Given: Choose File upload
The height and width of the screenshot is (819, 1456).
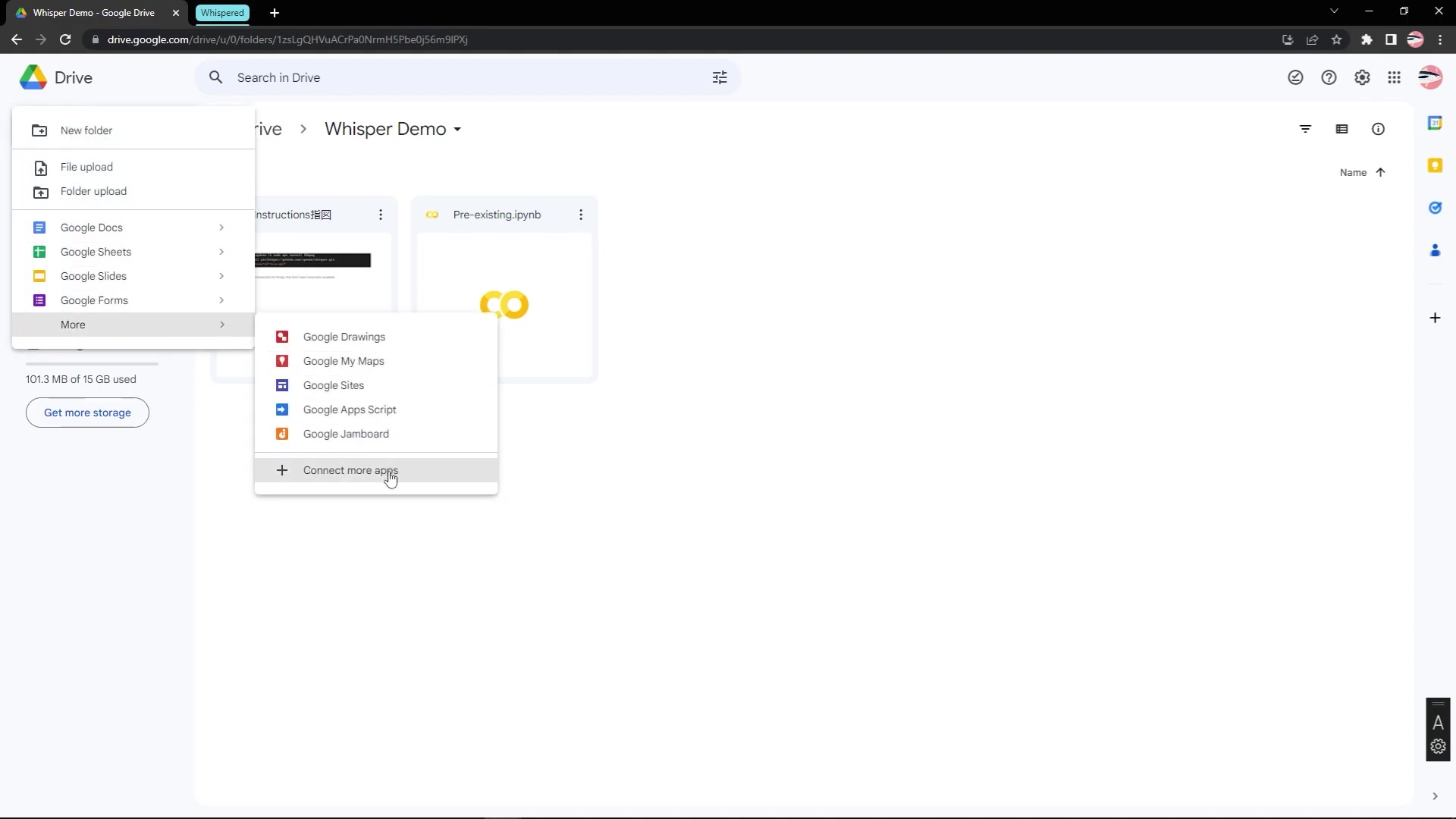Looking at the screenshot, I should point(133,167).
